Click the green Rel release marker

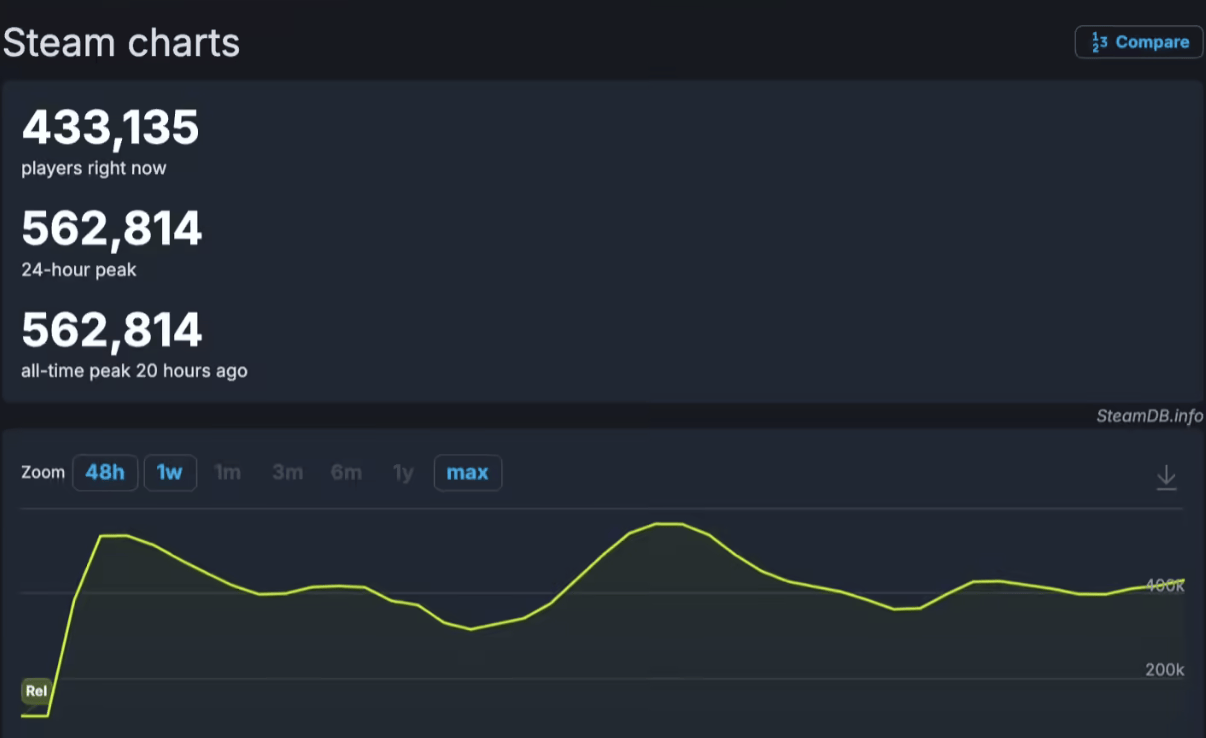coord(36,691)
